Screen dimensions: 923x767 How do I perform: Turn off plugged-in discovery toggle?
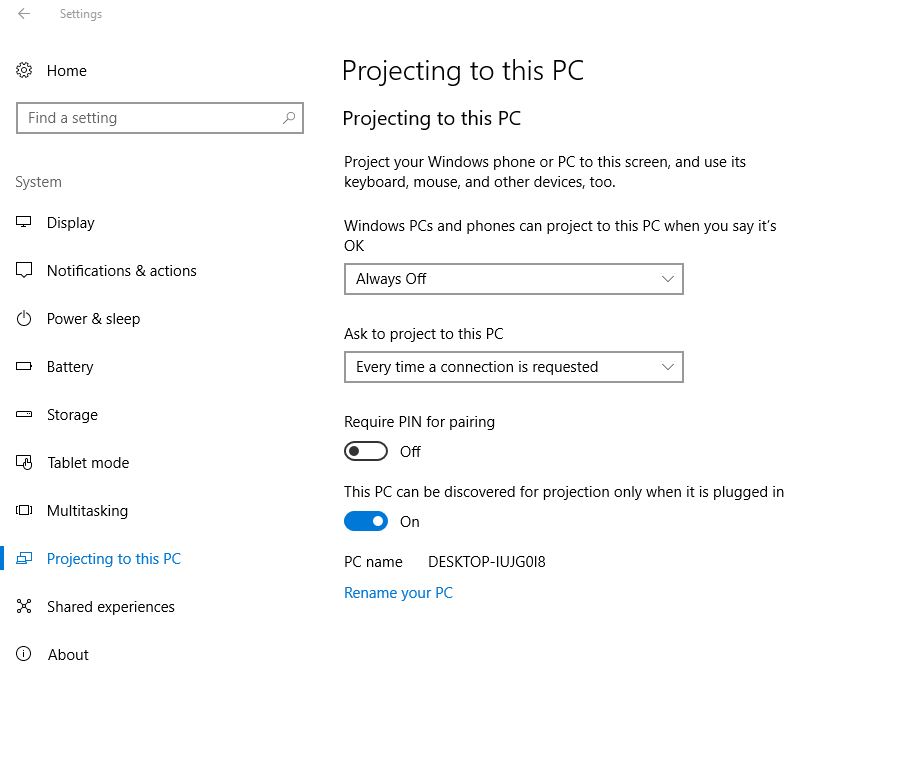[366, 522]
